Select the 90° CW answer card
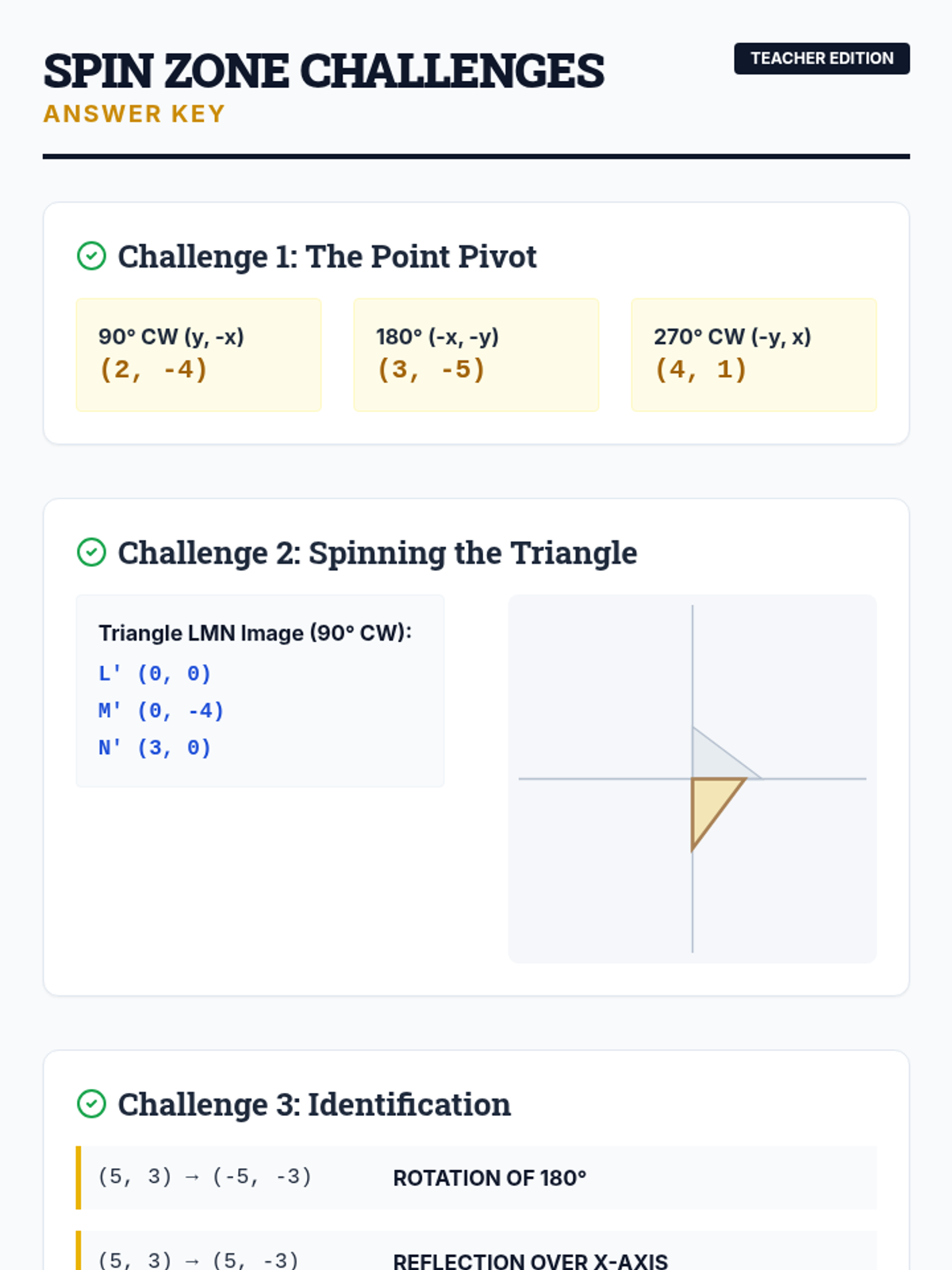 pos(198,355)
